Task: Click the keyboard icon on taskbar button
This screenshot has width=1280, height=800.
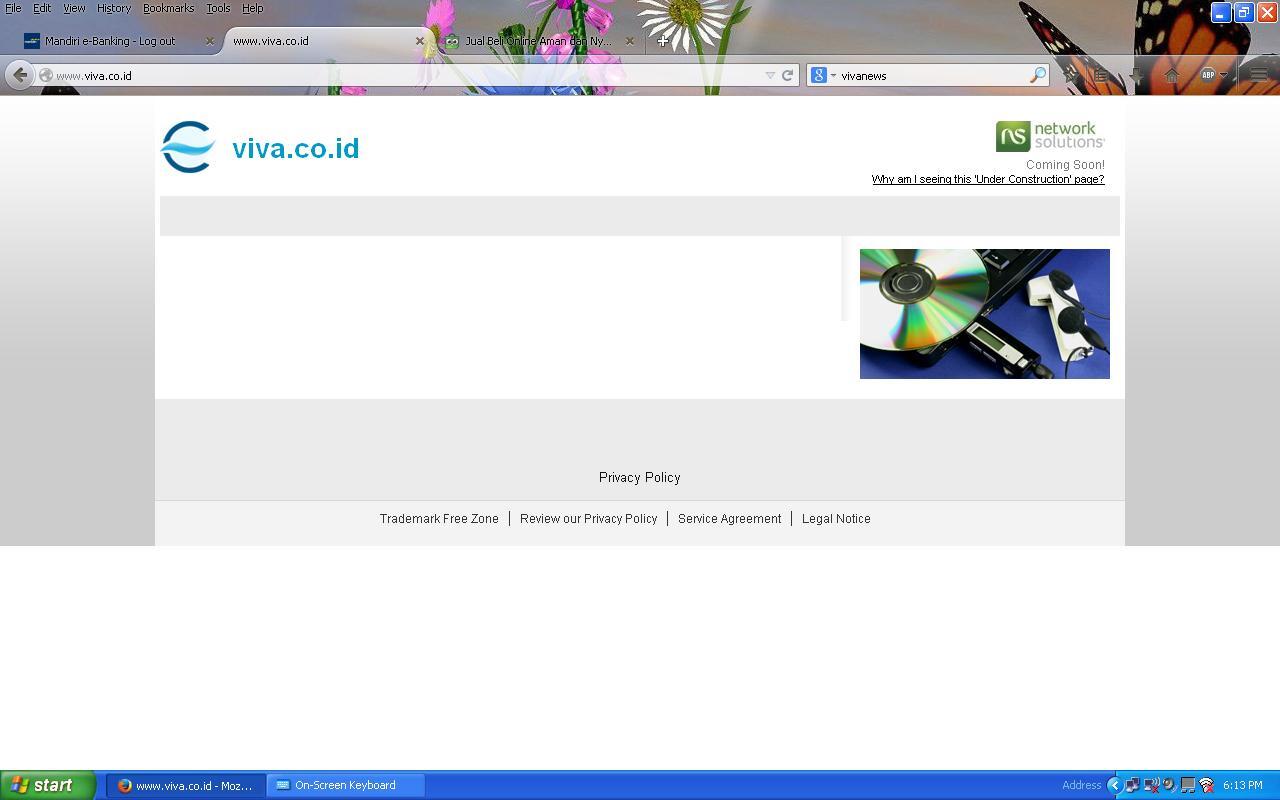Action: (x=283, y=785)
